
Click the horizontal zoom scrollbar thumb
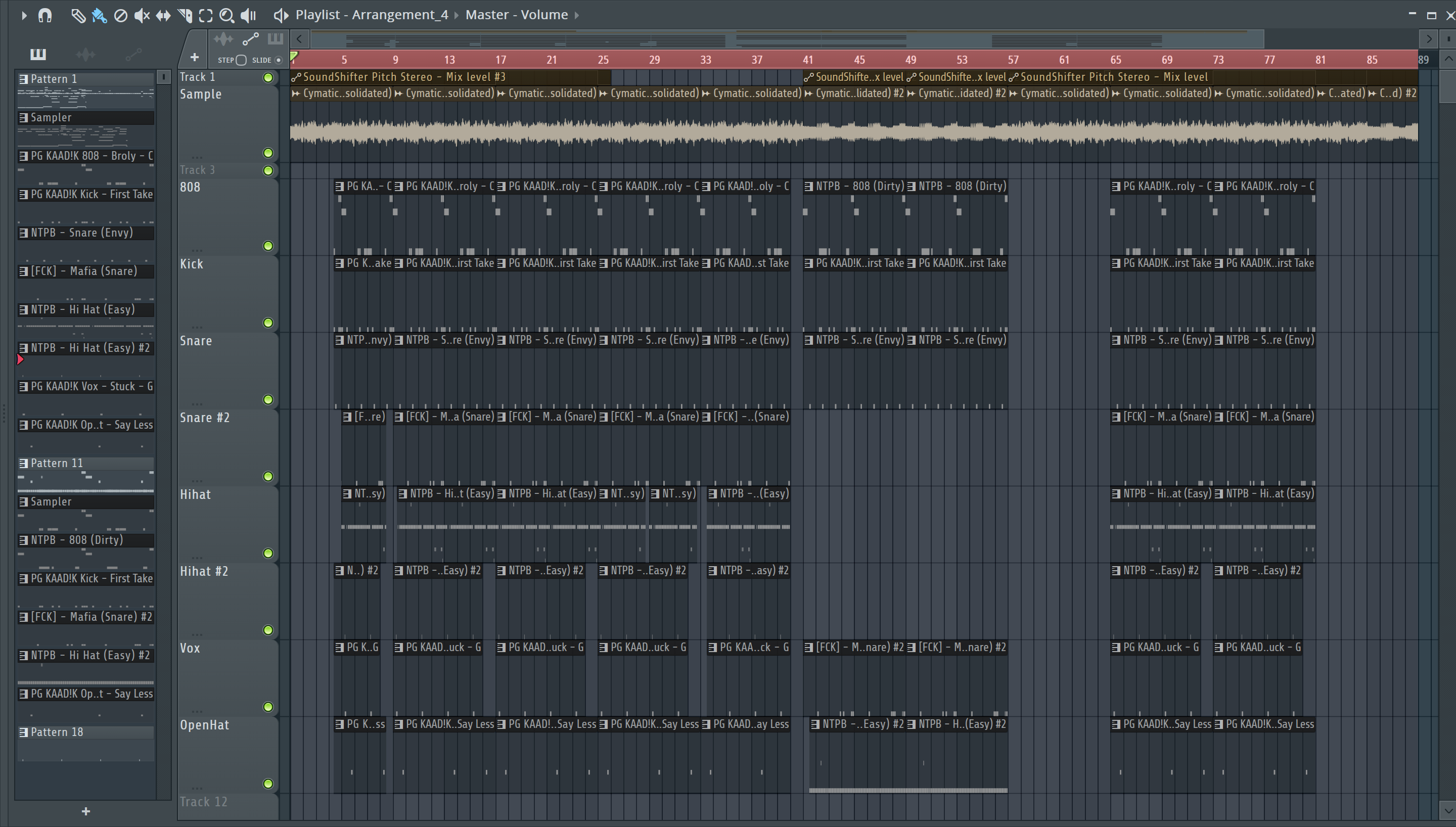(x=787, y=39)
